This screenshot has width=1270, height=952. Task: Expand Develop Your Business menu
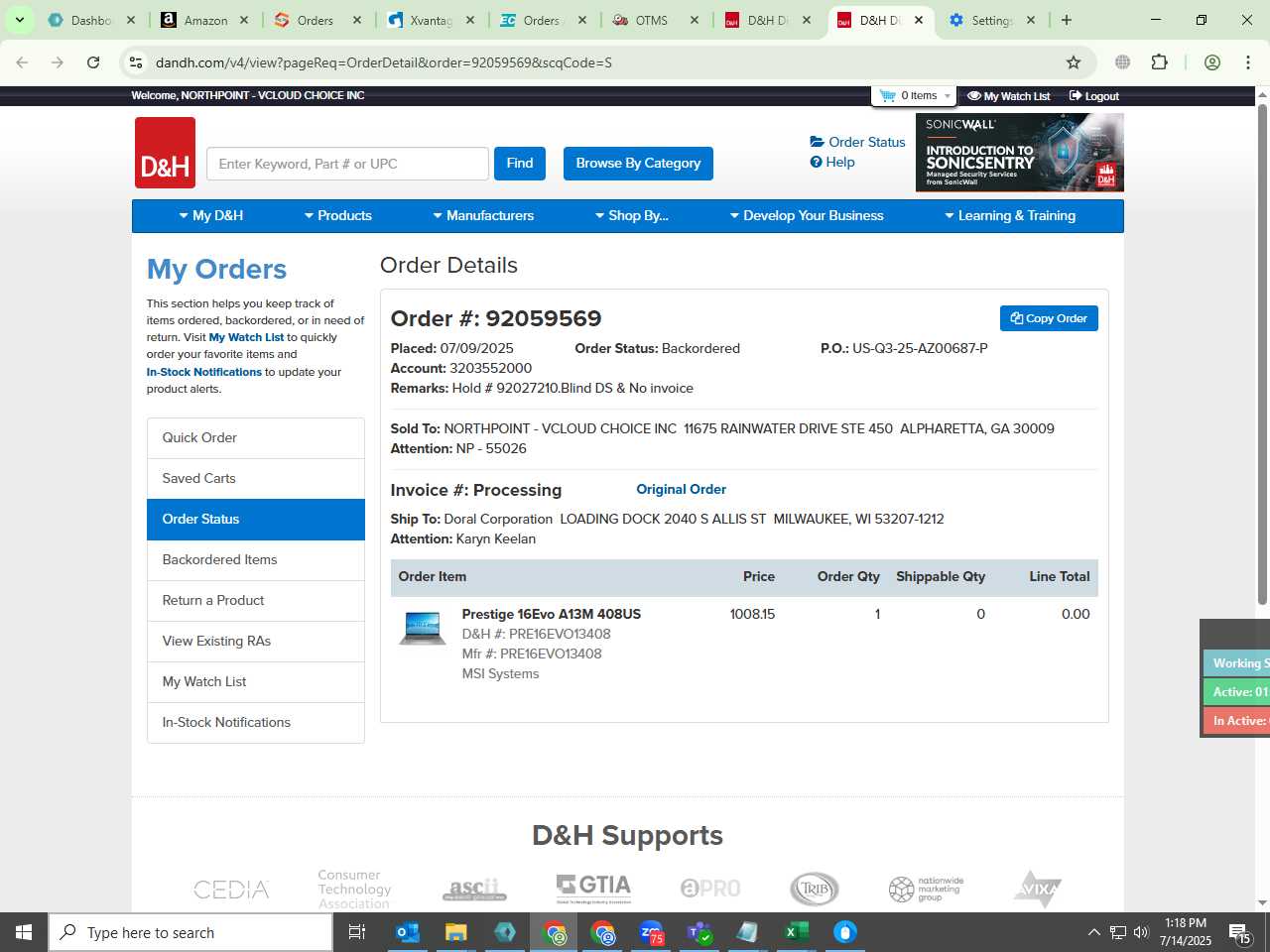coord(807,215)
